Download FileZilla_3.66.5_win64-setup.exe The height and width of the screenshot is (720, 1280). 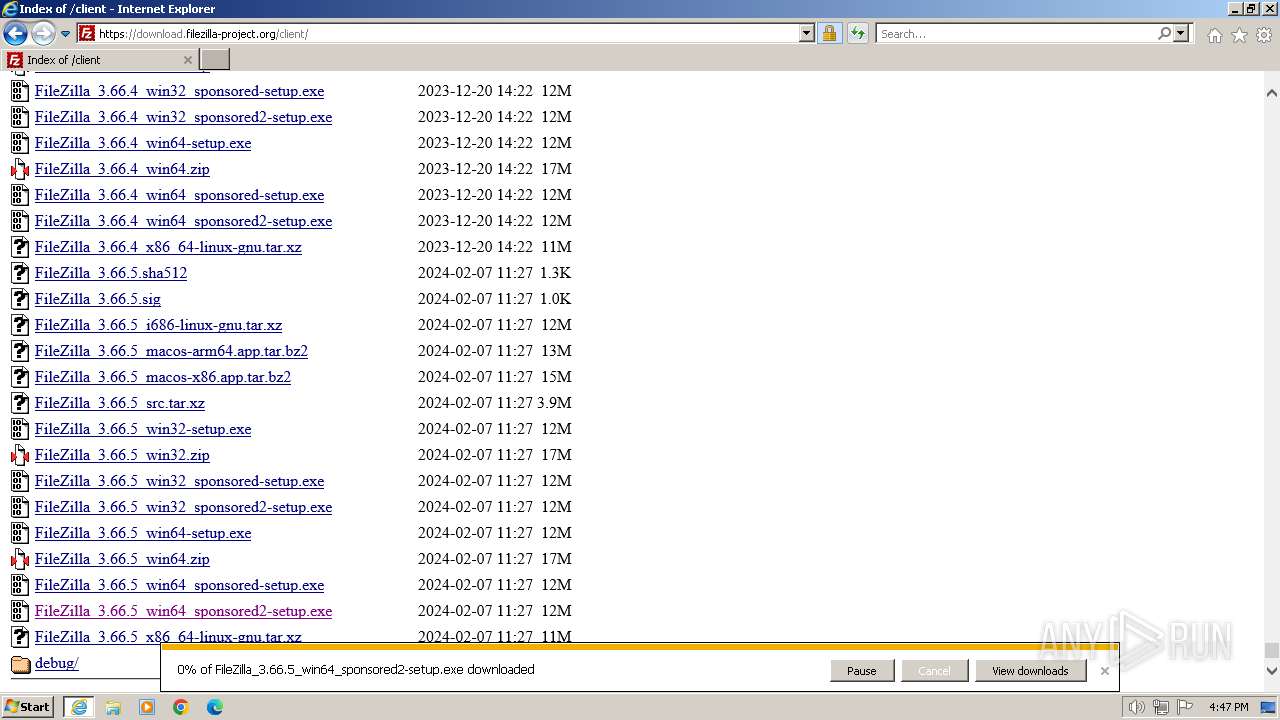click(x=143, y=533)
